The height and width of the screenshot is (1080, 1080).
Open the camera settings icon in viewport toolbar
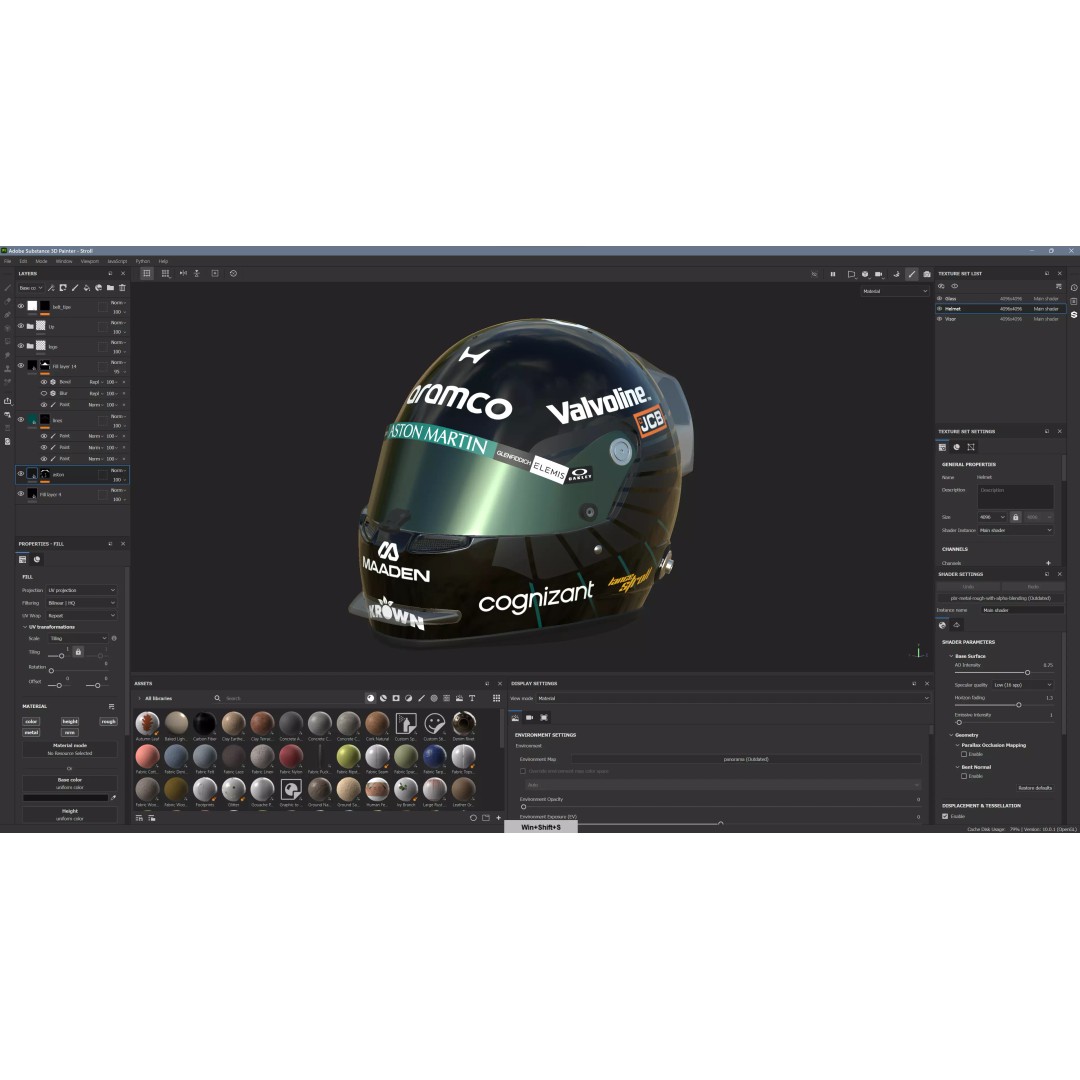(x=878, y=274)
